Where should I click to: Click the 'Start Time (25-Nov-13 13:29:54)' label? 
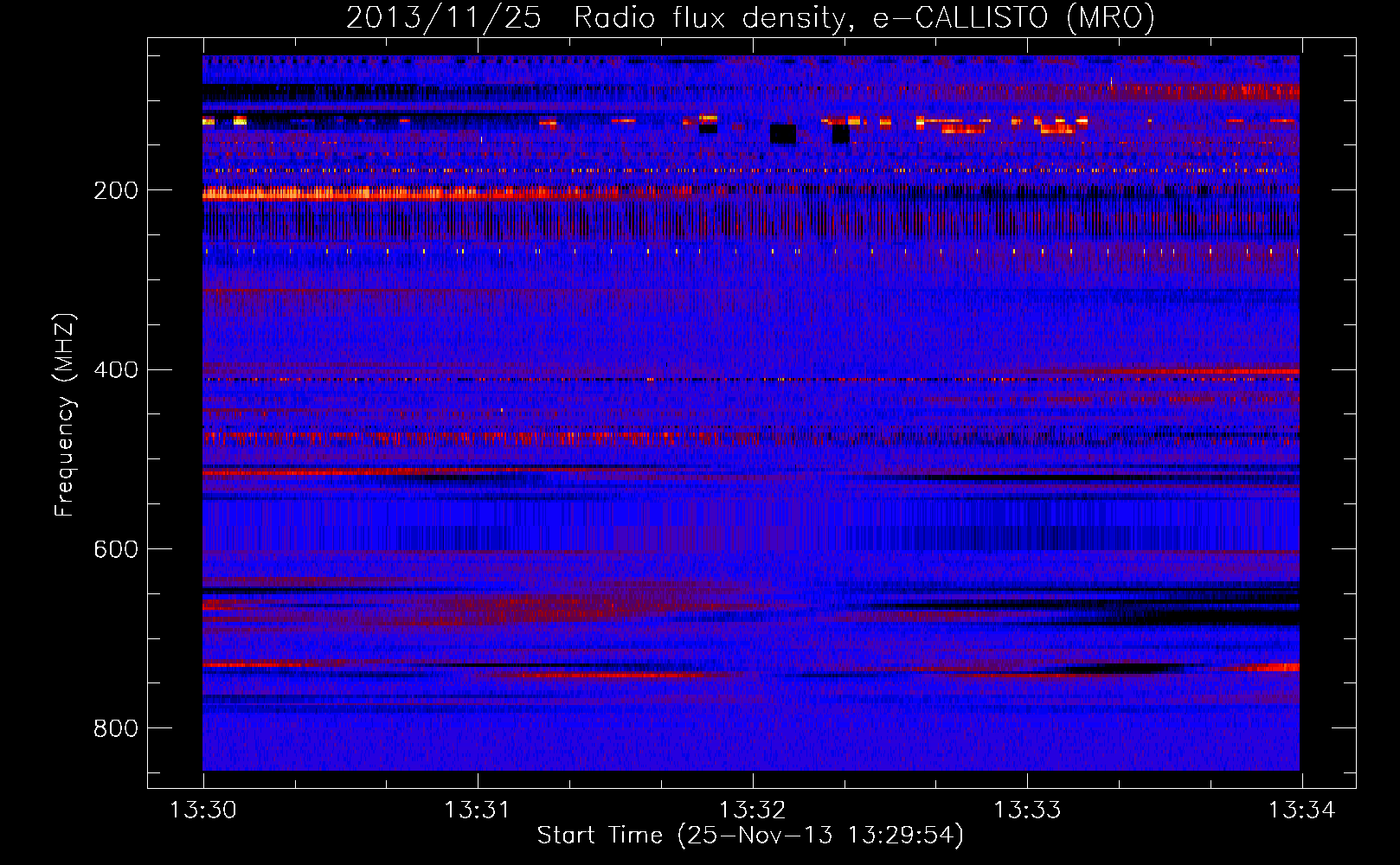click(x=750, y=836)
